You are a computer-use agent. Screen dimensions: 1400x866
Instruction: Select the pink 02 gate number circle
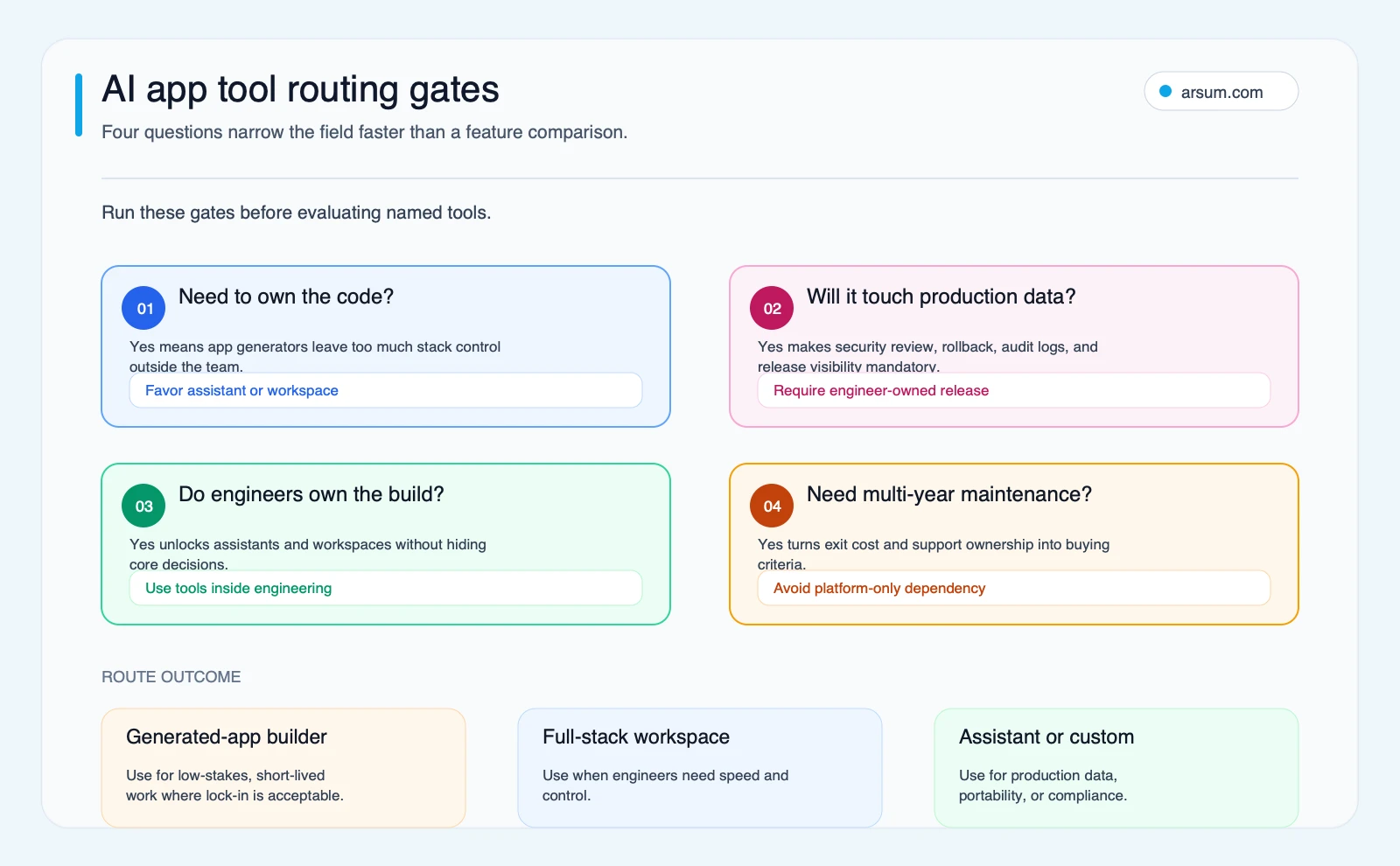772,308
